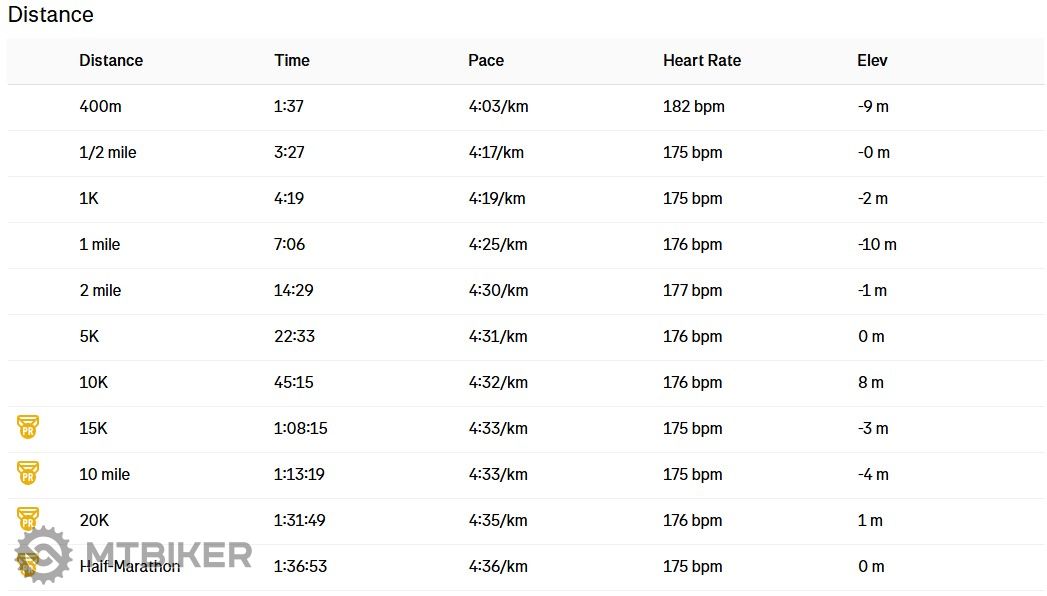Click the PR medal icon beside 20K

coord(28,519)
